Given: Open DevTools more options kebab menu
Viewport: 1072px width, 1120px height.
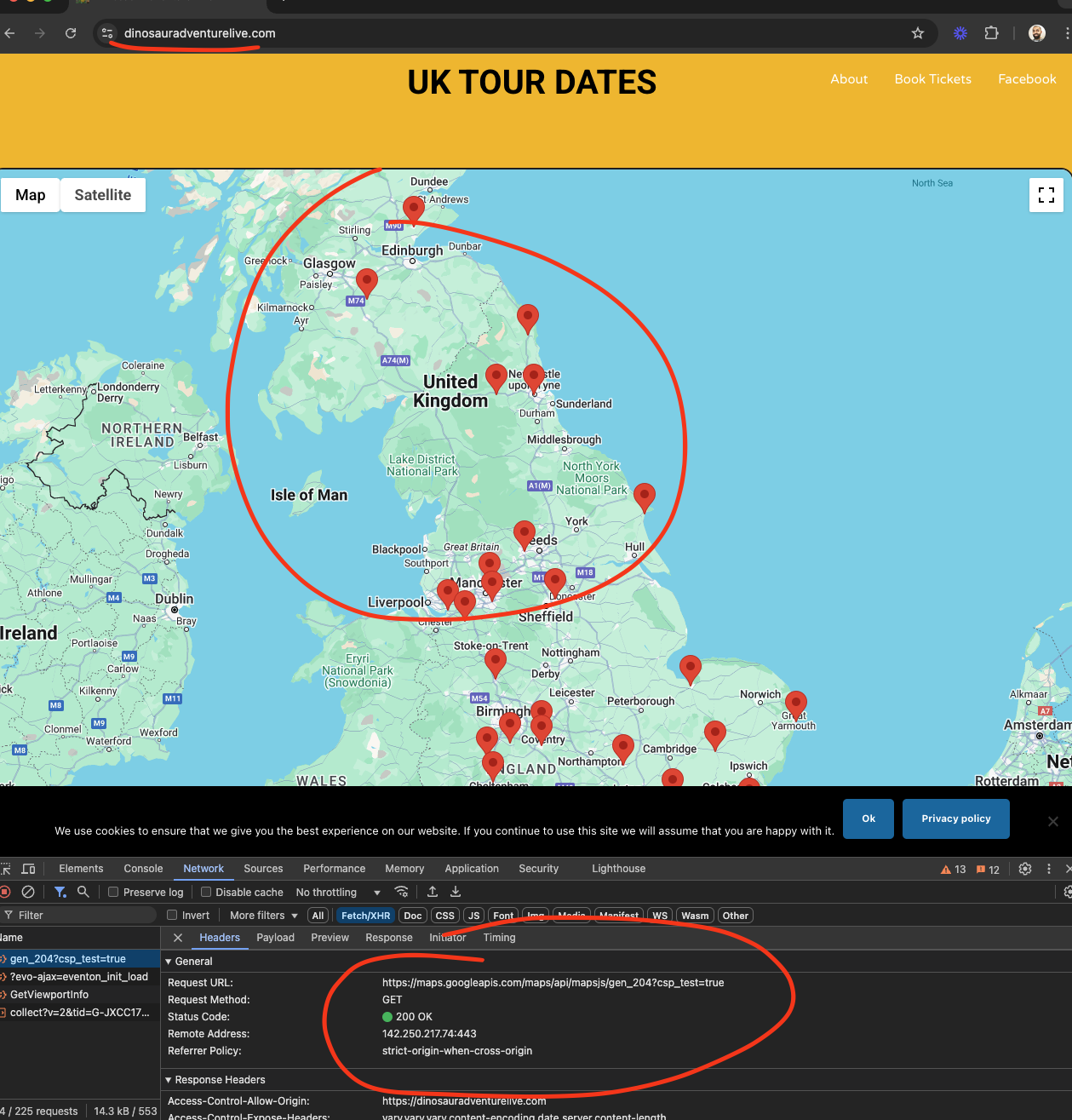Looking at the screenshot, I should 1049,869.
